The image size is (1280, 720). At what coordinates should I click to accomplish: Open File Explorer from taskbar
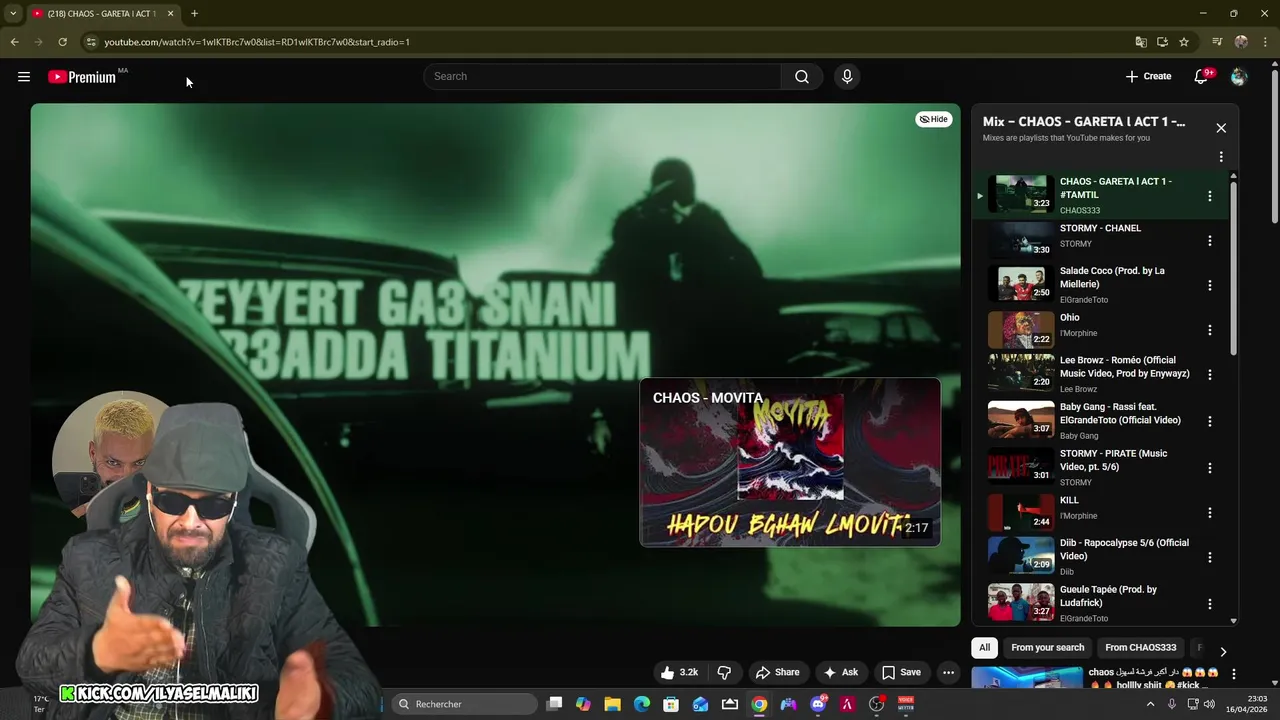click(613, 704)
